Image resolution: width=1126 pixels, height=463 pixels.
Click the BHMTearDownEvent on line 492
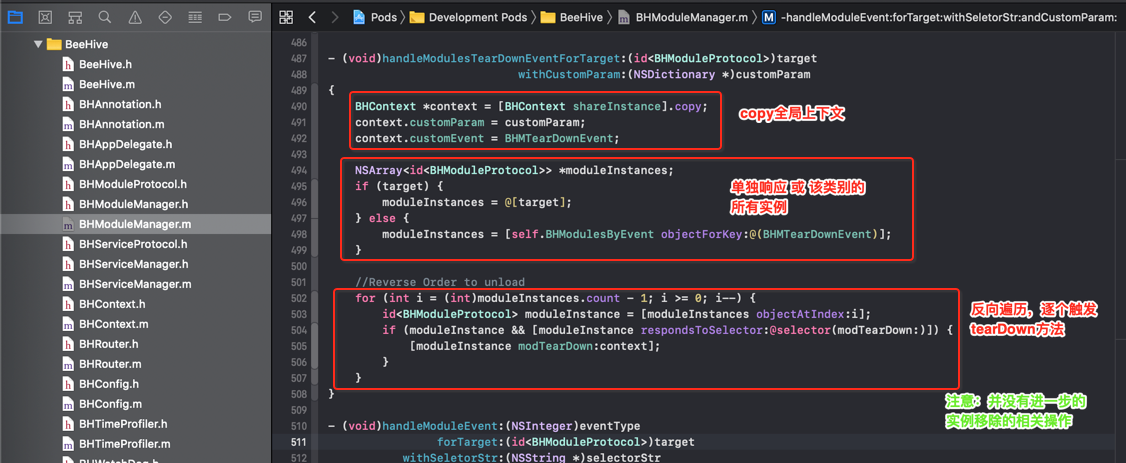560,139
